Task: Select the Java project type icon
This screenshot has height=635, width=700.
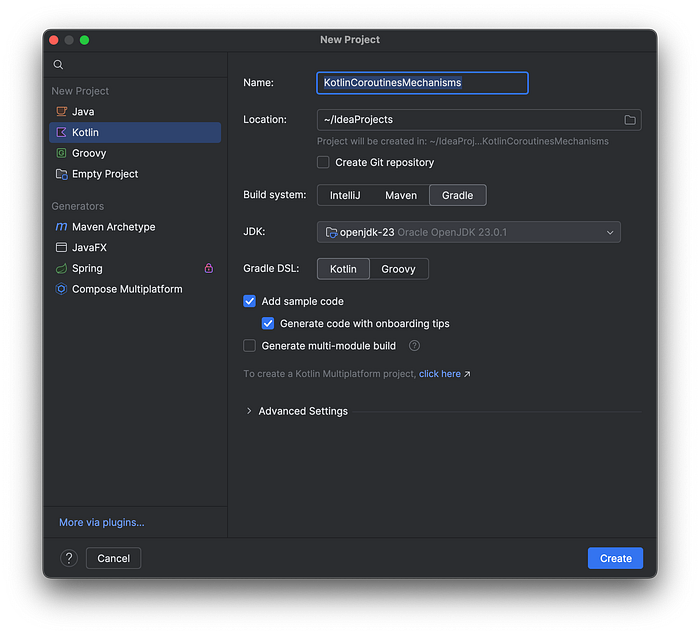Action: click(61, 111)
